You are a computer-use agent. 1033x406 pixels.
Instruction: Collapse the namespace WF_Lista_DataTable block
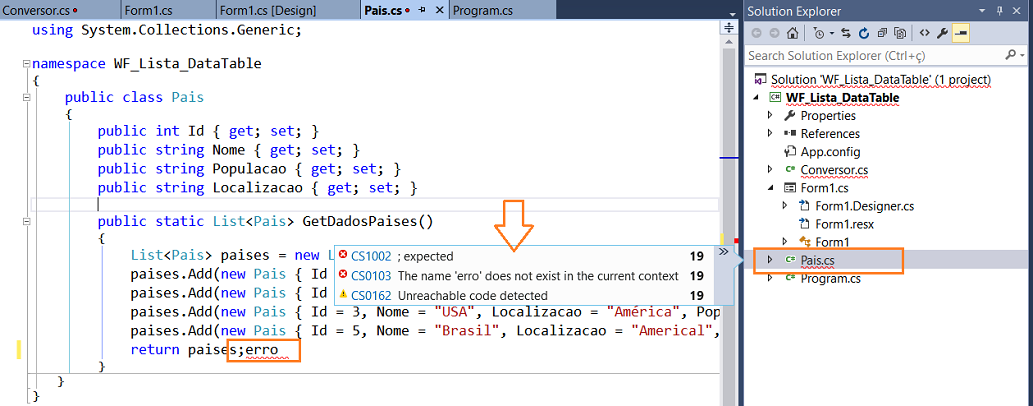26,64
